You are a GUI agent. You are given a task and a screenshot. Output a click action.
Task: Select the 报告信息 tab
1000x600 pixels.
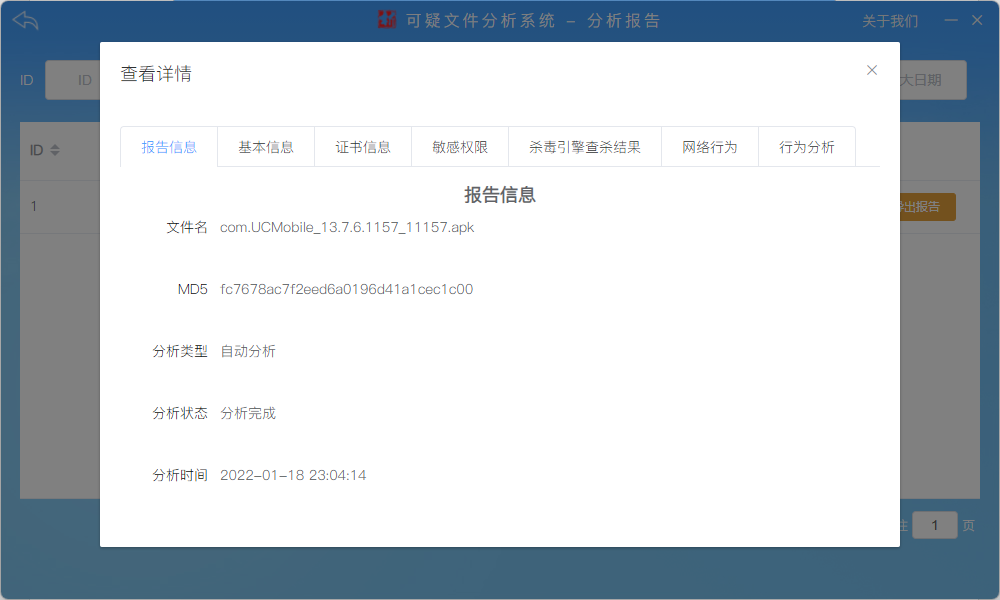tap(169, 147)
